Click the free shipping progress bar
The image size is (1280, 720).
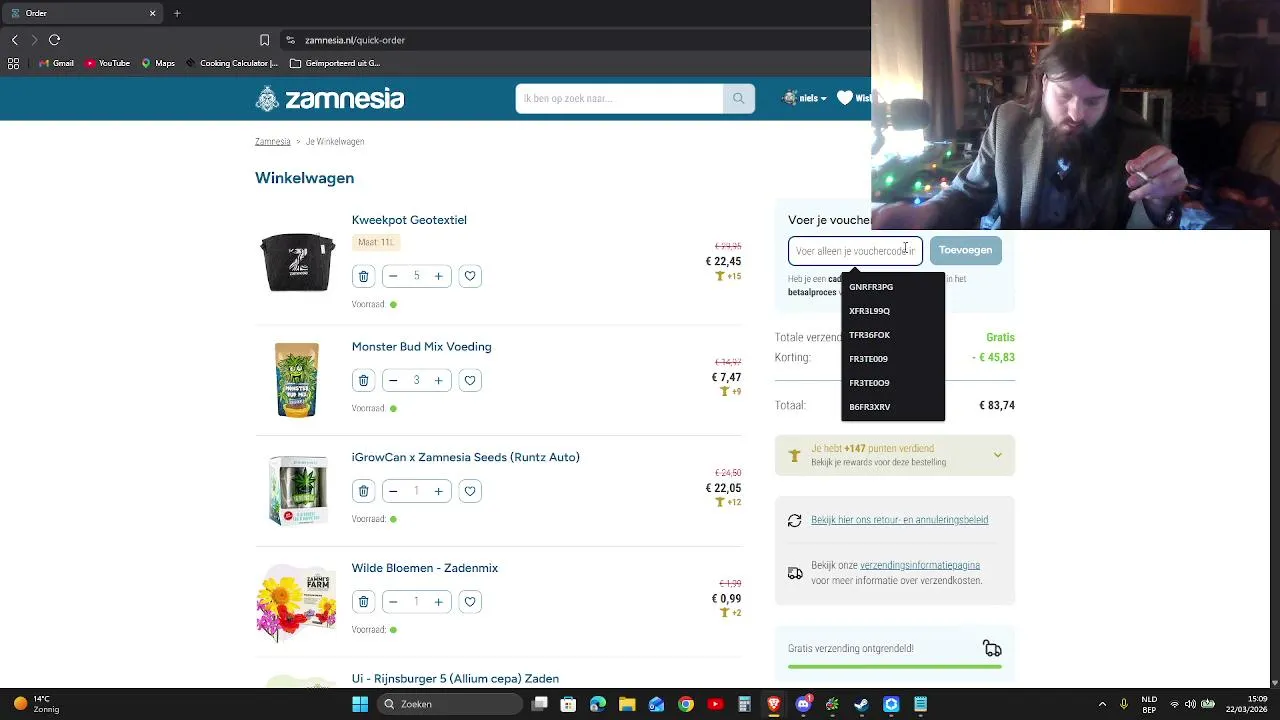click(x=894, y=666)
